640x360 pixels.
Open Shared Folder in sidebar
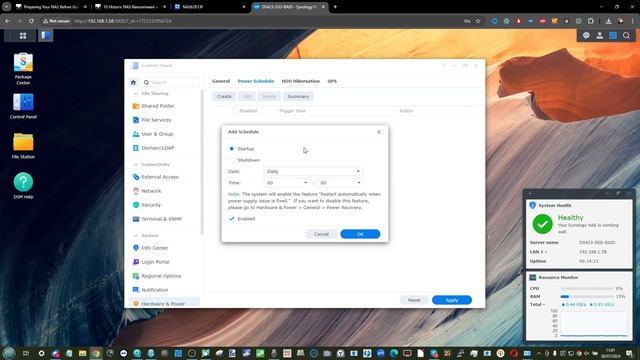pos(158,106)
